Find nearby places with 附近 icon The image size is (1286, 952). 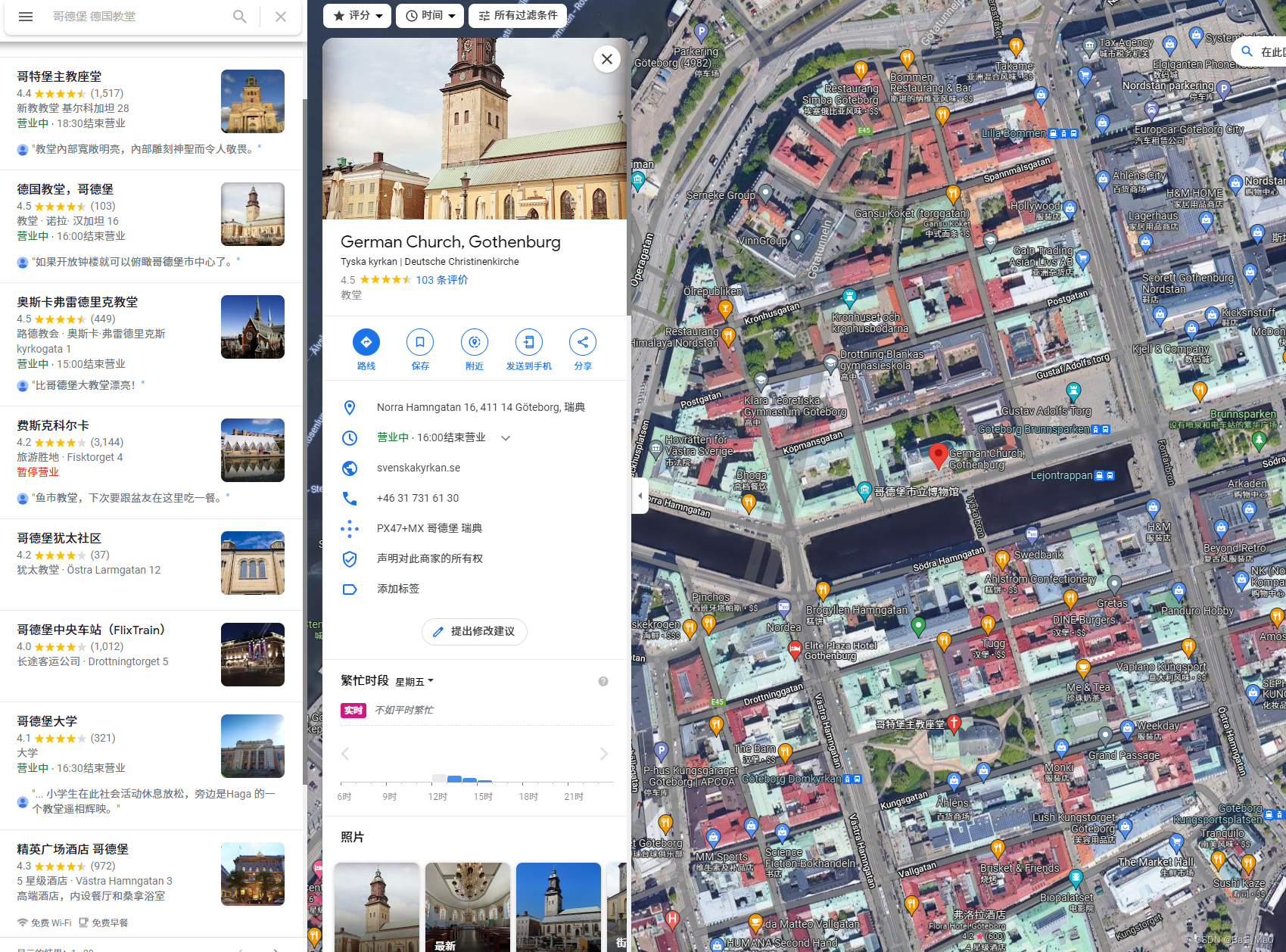click(x=475, y=342)
